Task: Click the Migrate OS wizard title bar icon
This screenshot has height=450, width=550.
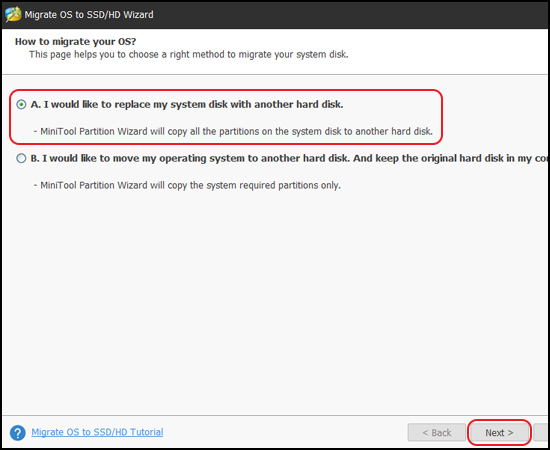Action: pos(13,14)
